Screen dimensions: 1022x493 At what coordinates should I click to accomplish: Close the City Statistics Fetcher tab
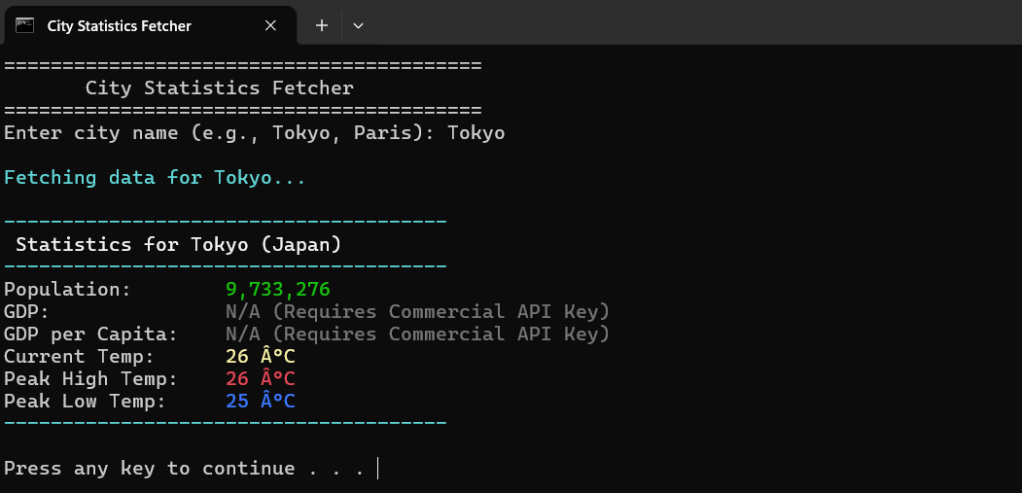(x=270, y=25)
